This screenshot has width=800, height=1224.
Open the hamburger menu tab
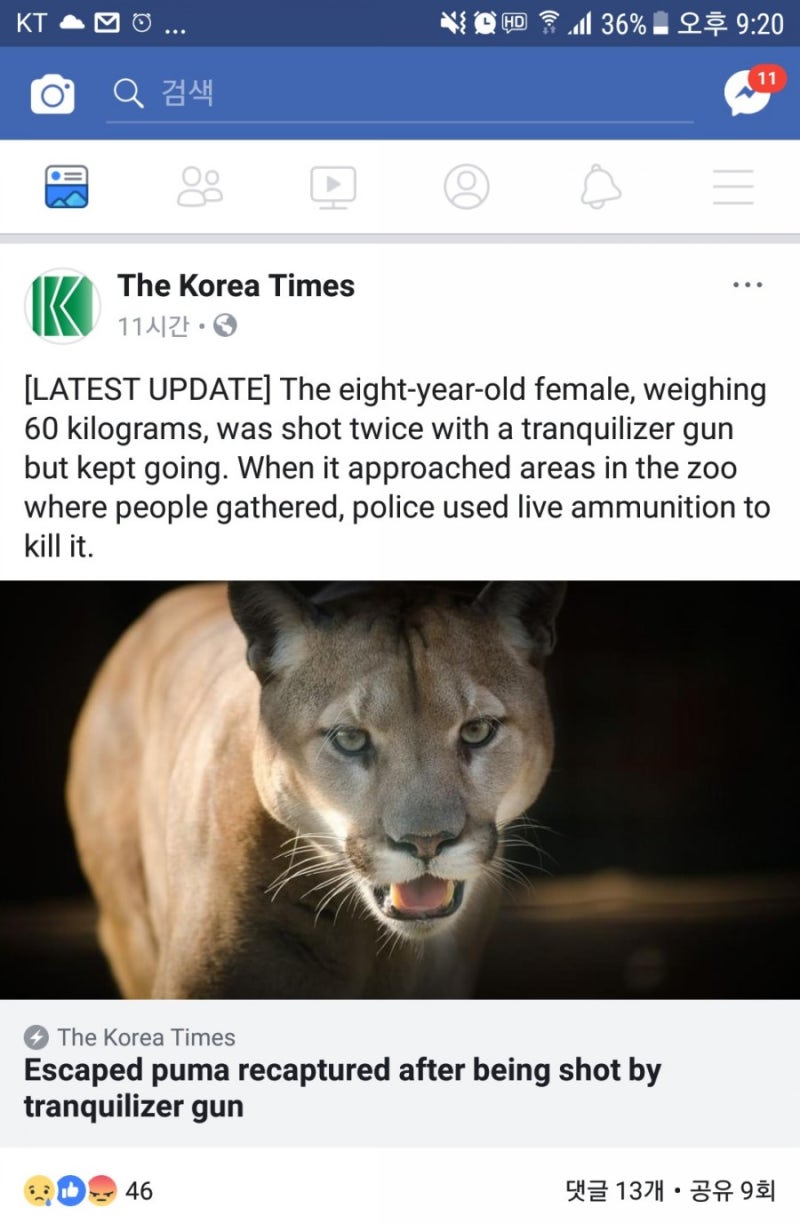coord(733,187)
